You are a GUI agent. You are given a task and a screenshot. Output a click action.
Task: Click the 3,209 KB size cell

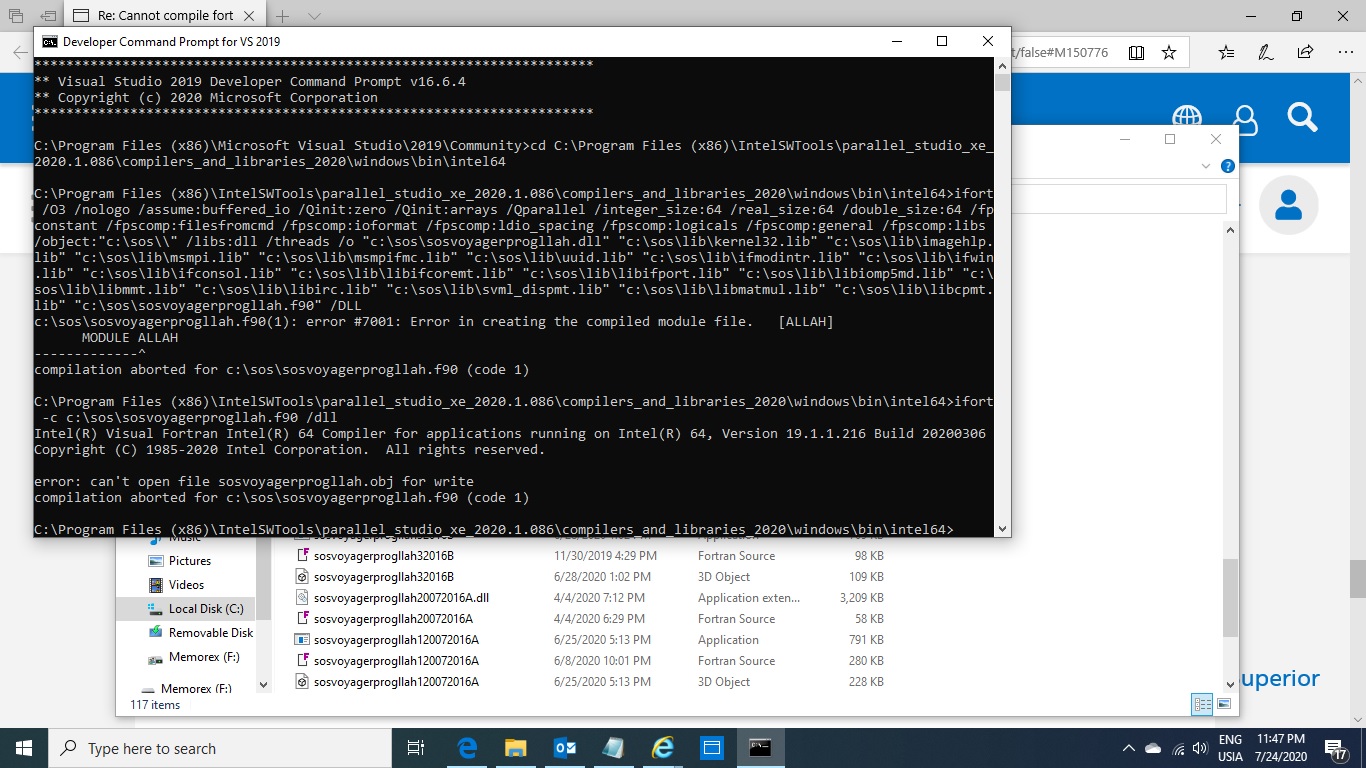(x=861, y=598)
